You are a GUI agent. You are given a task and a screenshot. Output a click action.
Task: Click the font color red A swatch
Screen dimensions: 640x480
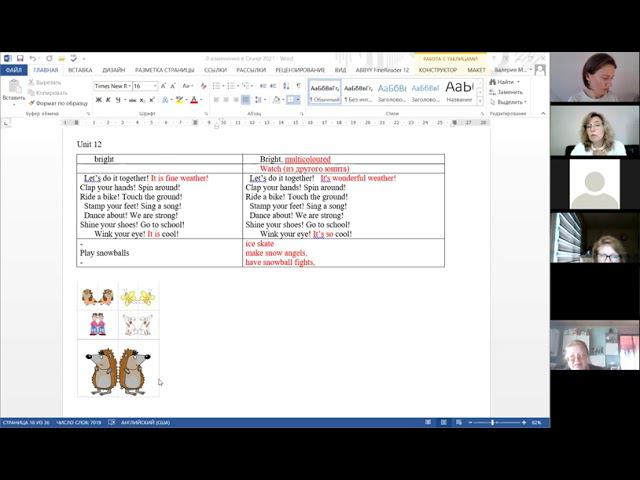coord(194,100)
